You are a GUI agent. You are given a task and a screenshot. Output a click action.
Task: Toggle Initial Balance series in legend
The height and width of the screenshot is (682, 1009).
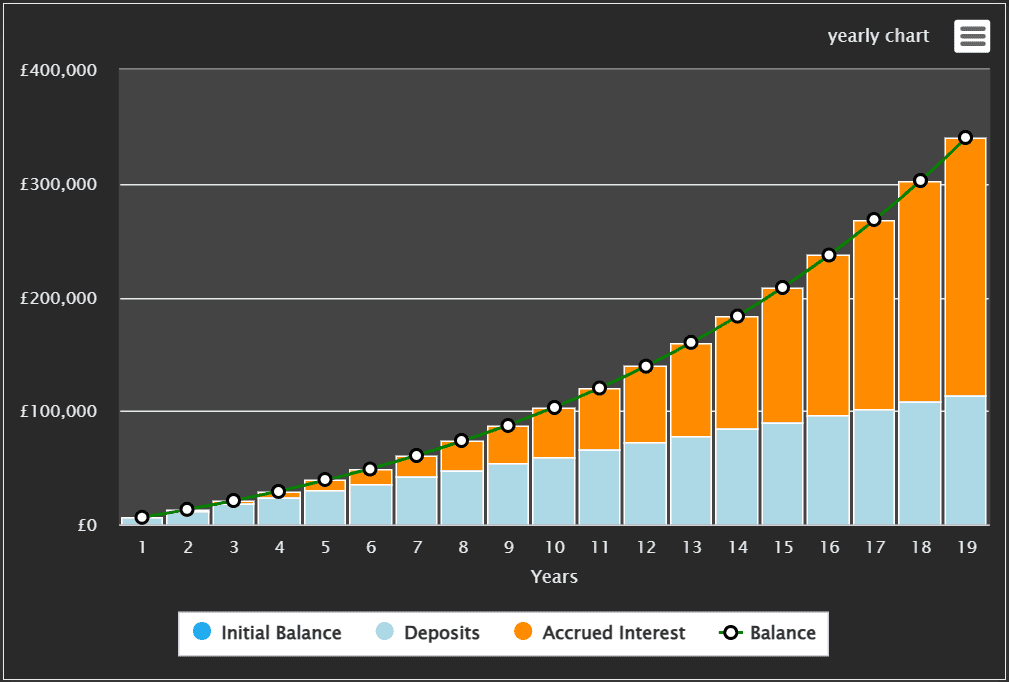coord(280,633)
